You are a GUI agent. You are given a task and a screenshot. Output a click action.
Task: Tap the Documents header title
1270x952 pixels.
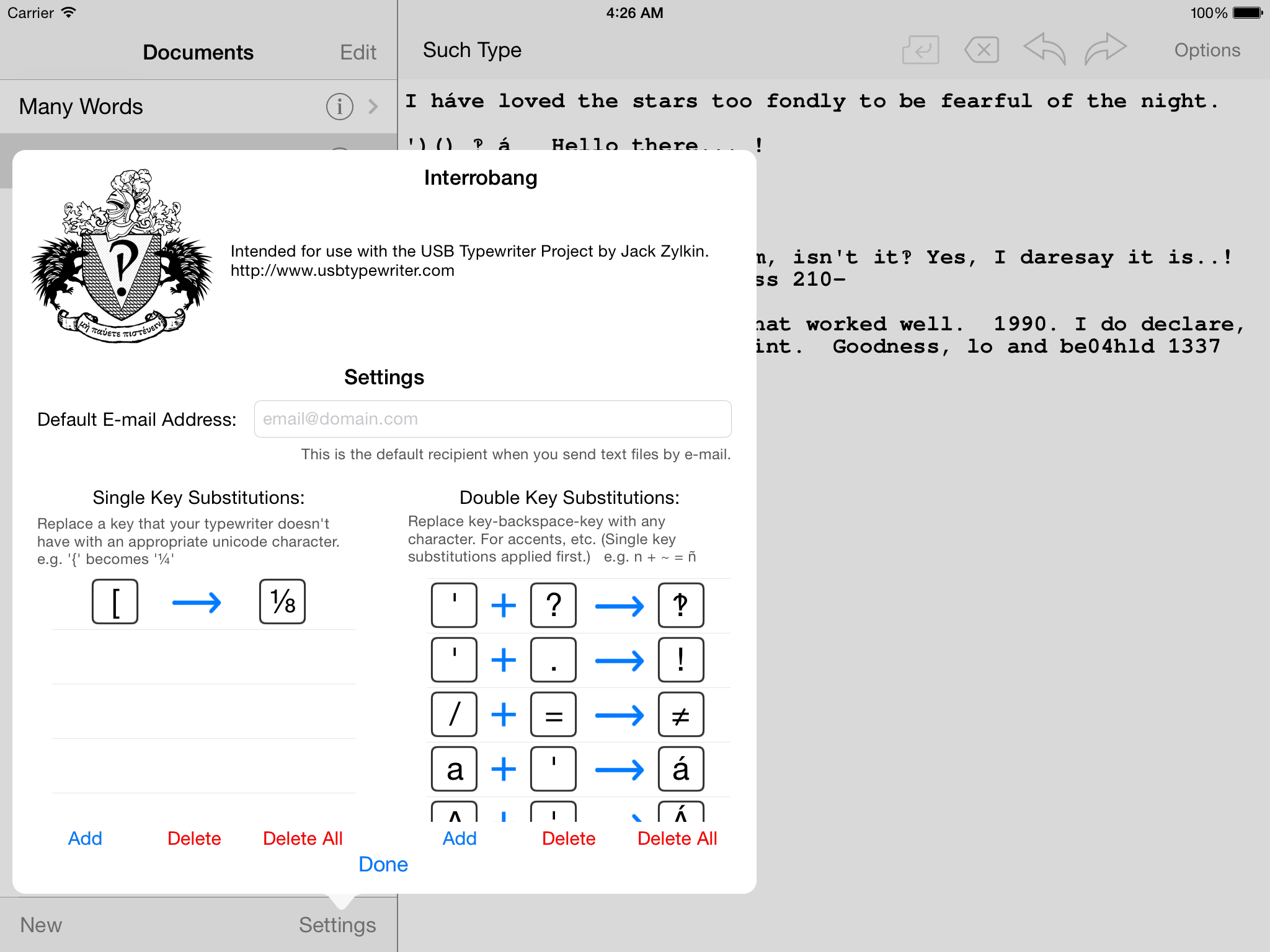(x=198, y=52)
